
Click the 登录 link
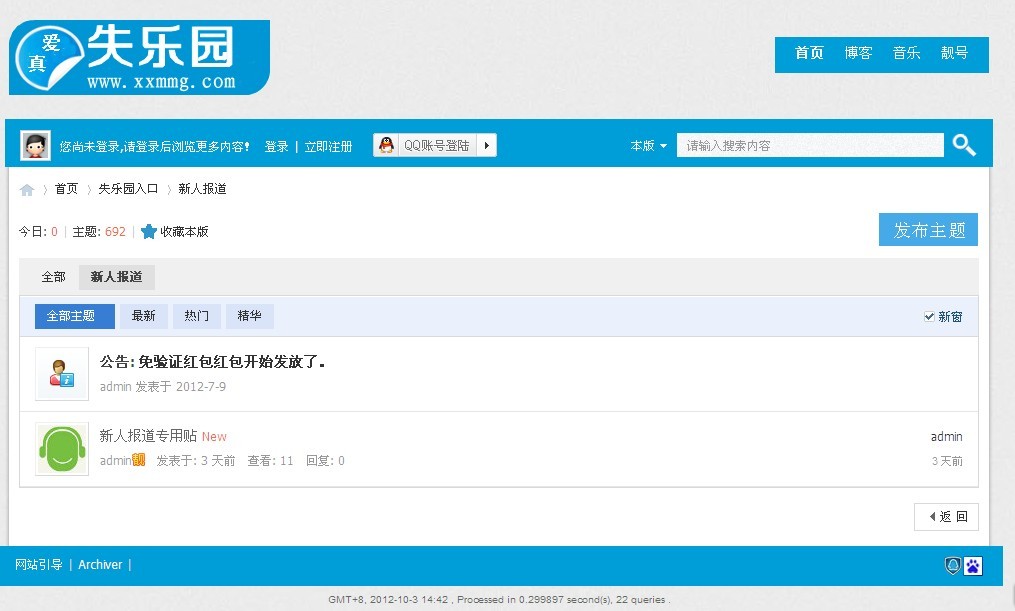276,146
